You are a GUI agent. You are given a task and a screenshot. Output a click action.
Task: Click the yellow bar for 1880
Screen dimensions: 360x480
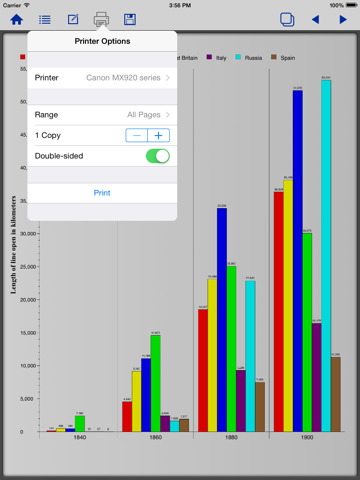212,355
